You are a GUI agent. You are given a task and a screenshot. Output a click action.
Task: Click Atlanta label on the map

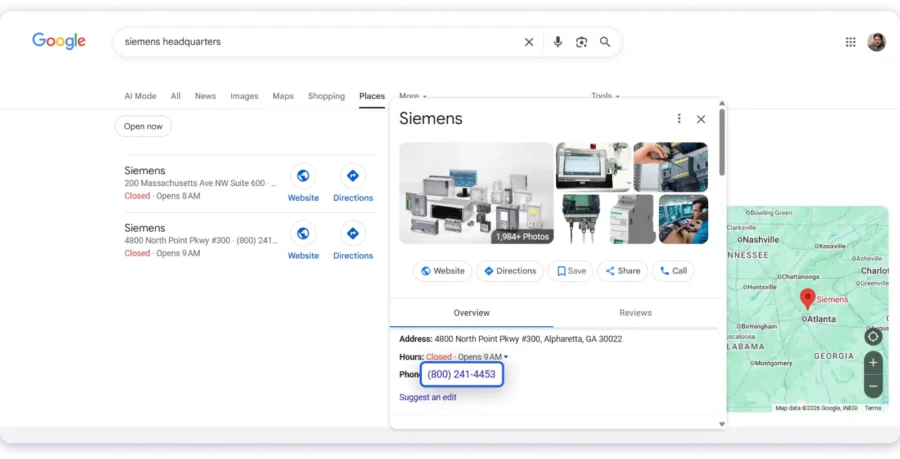pos(819,319)
